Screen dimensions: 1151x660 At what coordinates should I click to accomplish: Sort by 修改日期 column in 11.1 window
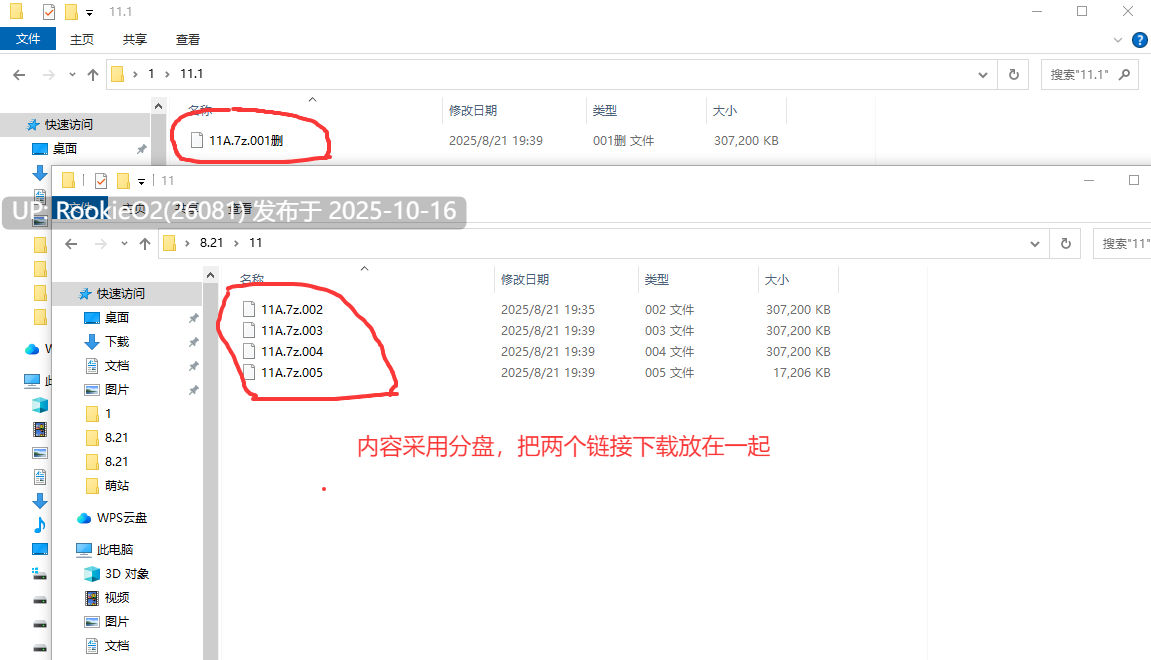point(473,110)
